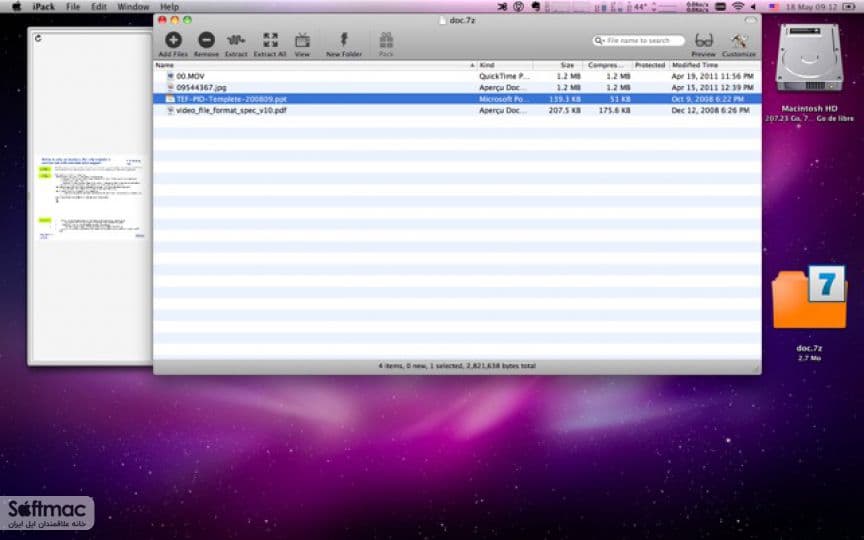Create a New Folder from toolbar

point(344,40)
